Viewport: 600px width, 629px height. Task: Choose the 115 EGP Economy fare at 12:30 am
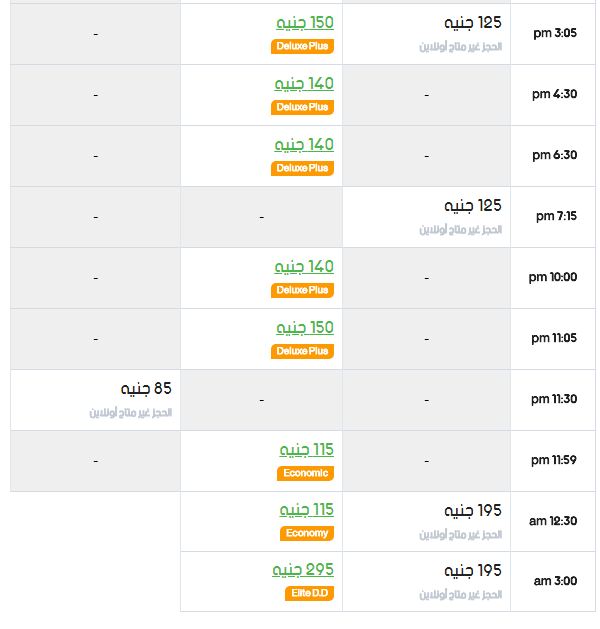pyautogui.click(x=306, y=510)
